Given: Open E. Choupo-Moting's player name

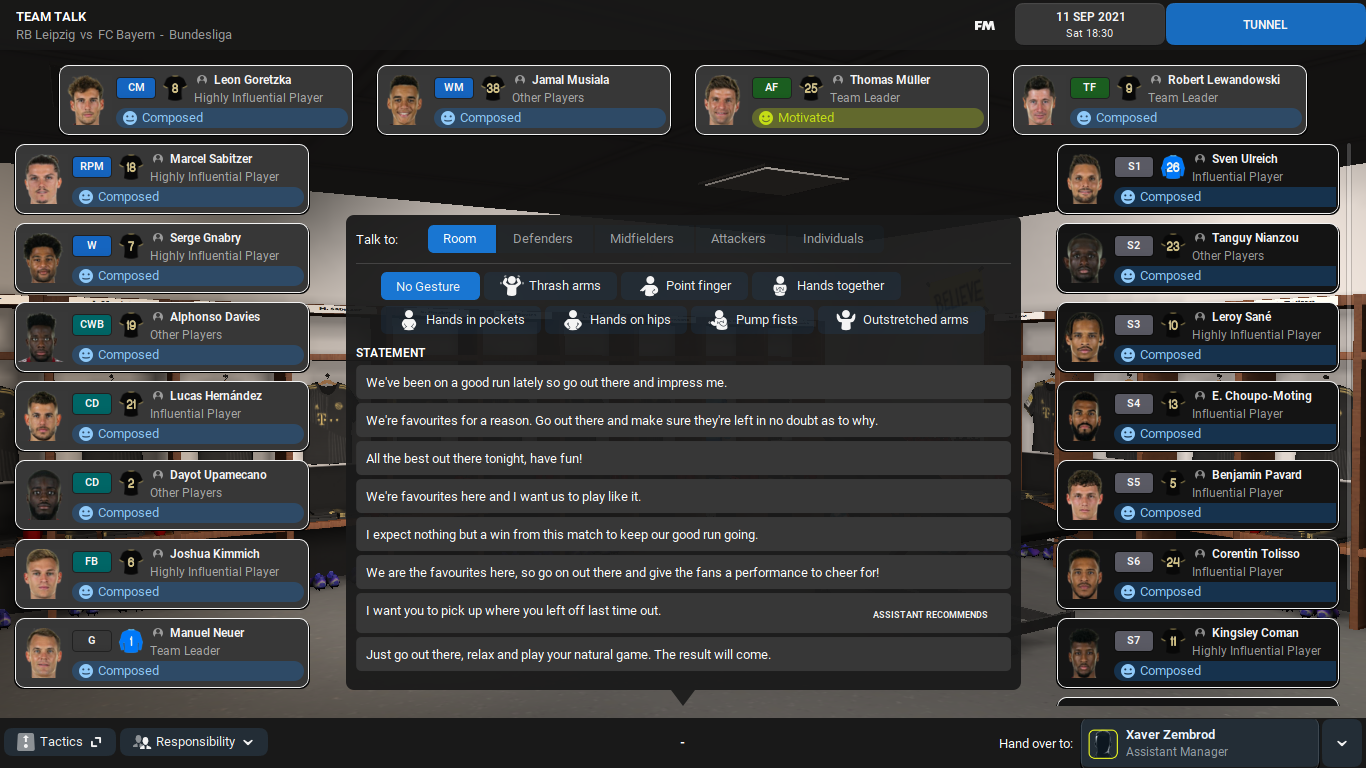Looking at the screenshot, I should pos(1262,396).
